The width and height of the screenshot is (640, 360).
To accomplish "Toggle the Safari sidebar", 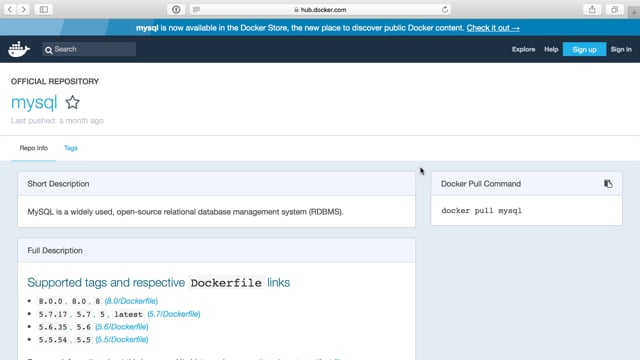I will tap(44, 9).
